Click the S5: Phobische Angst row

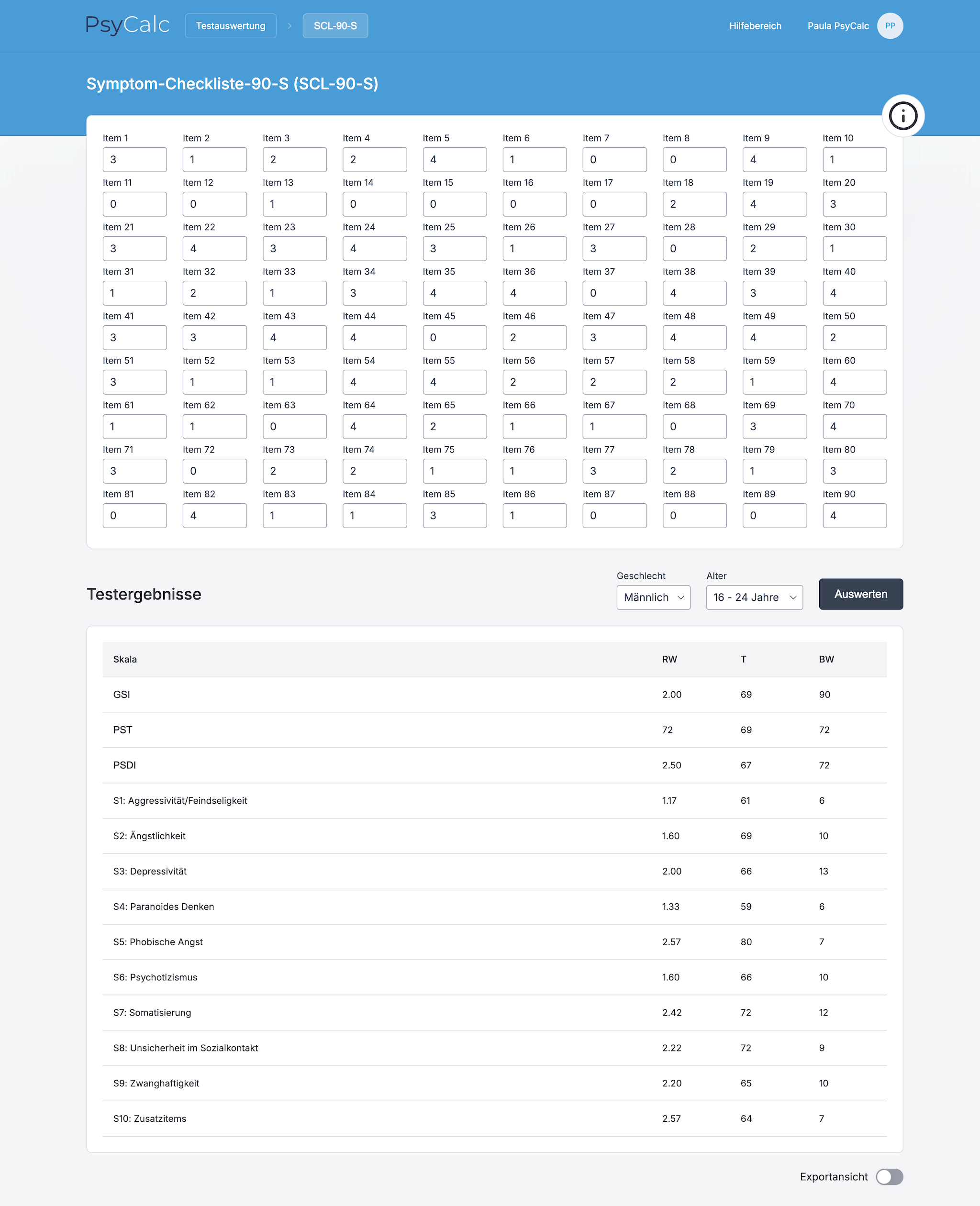(494, 942)
